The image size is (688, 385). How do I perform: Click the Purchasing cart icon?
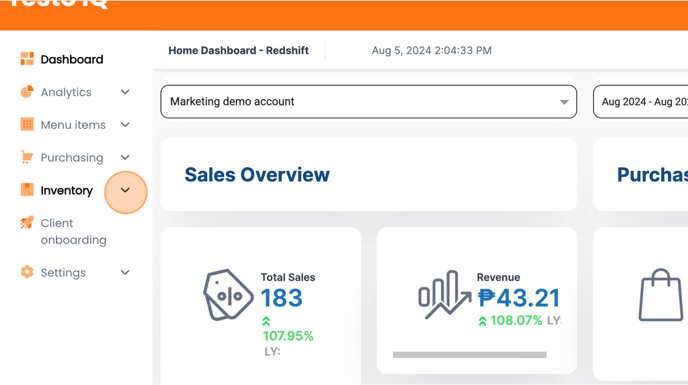click(27, 157)
